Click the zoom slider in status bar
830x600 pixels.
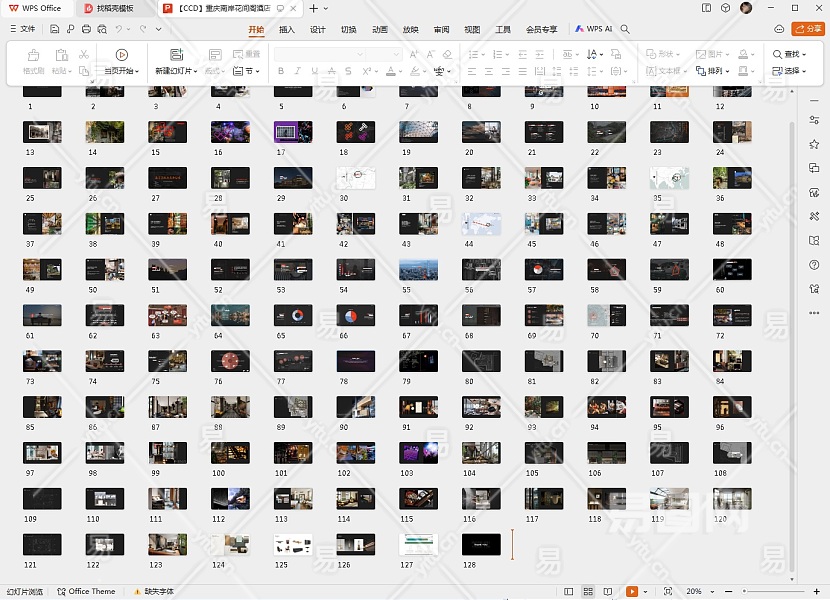point(740,591)
